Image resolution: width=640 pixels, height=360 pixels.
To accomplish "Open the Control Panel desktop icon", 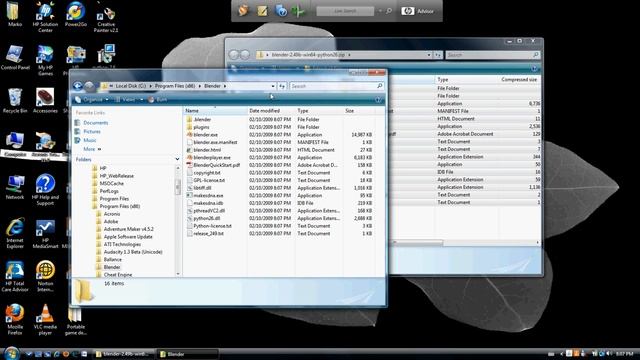I will point(15,57).
